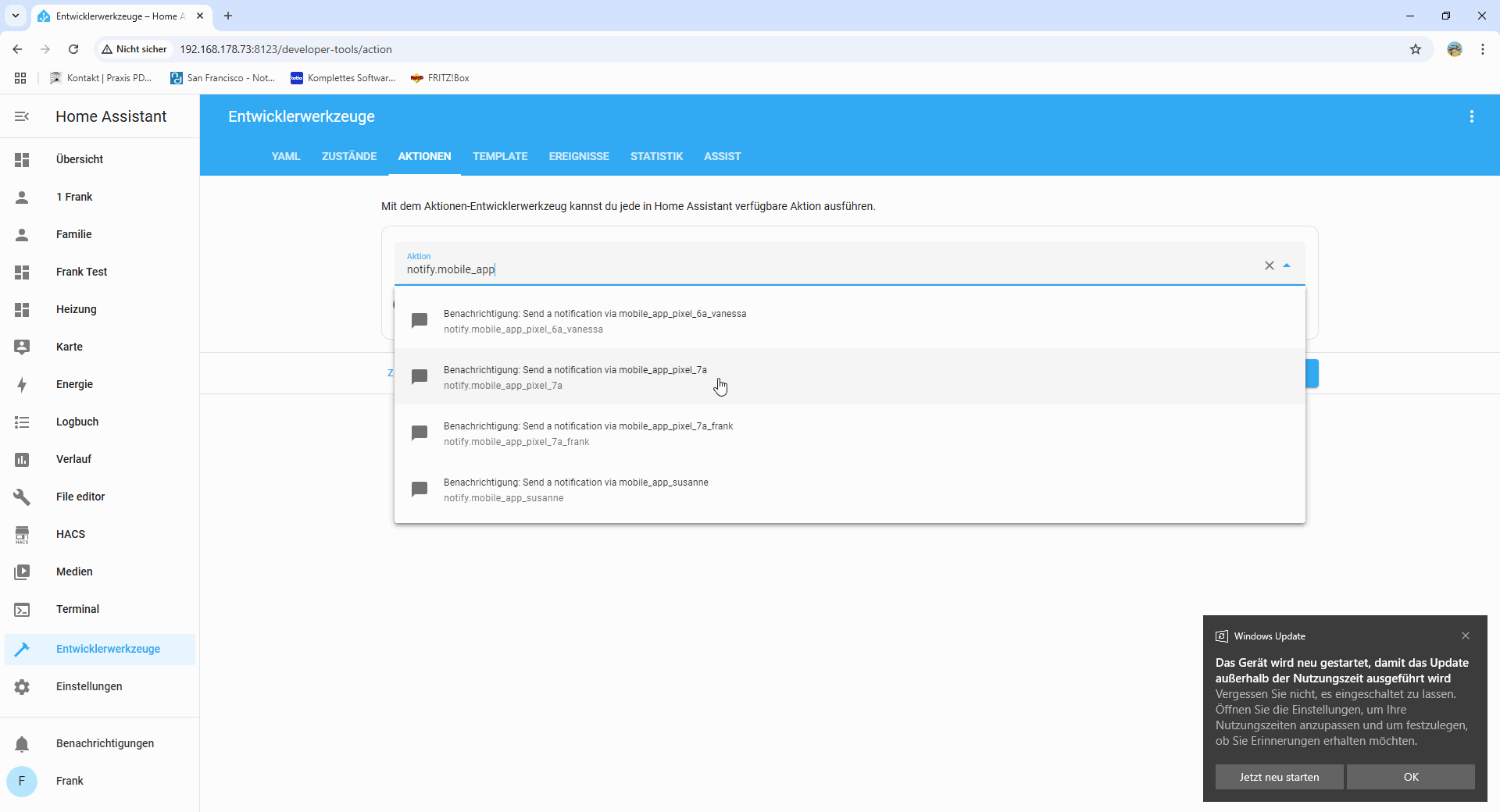Open the FRITZ!Box bookmark
This screenshot has width=1500, height=812.
[x=440, y=78]
